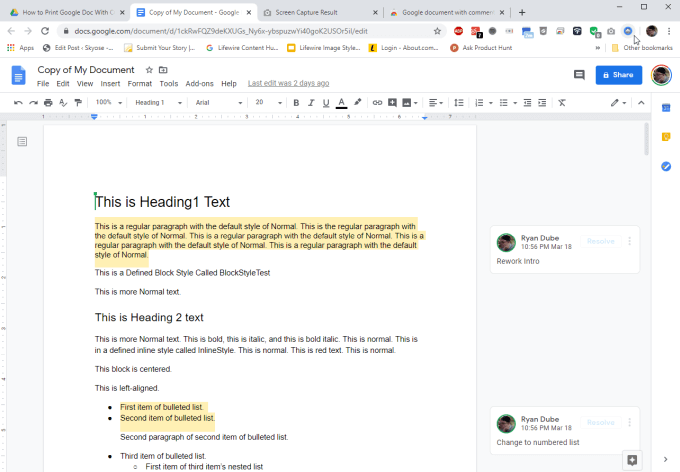Open the Calendar side panel icon
Screen dimensions: 680x472
pos(666,108)
